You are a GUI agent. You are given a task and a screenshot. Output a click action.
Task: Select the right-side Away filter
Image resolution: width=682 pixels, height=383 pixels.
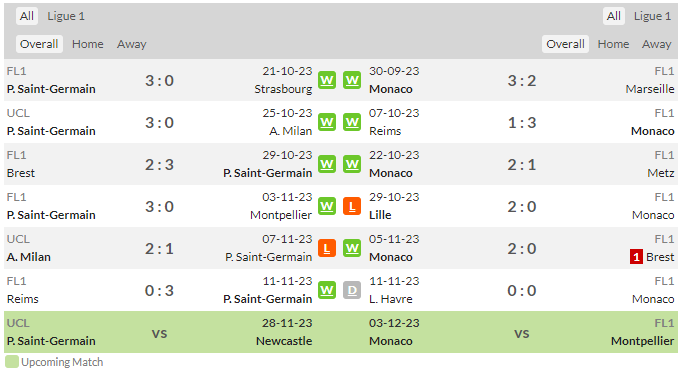click(x=656, y=44)
